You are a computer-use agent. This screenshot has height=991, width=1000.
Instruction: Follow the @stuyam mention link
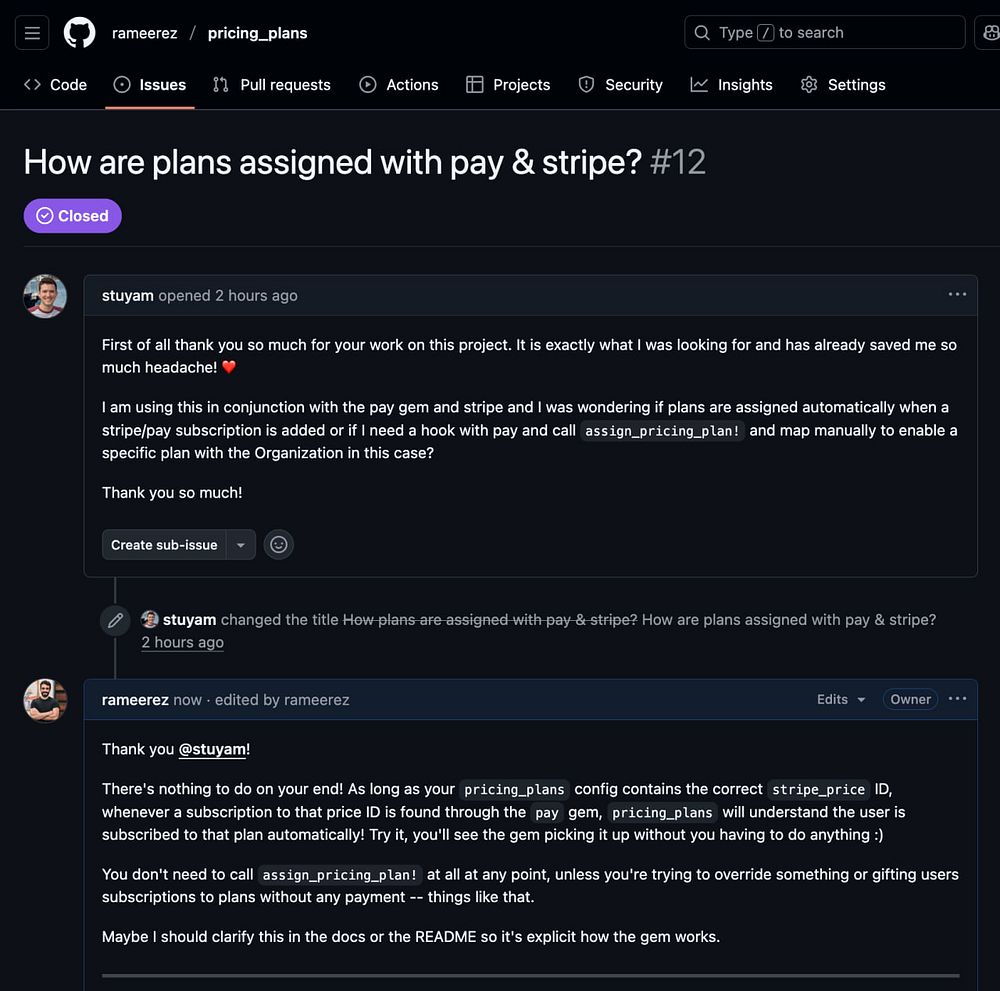coord(212,749)
